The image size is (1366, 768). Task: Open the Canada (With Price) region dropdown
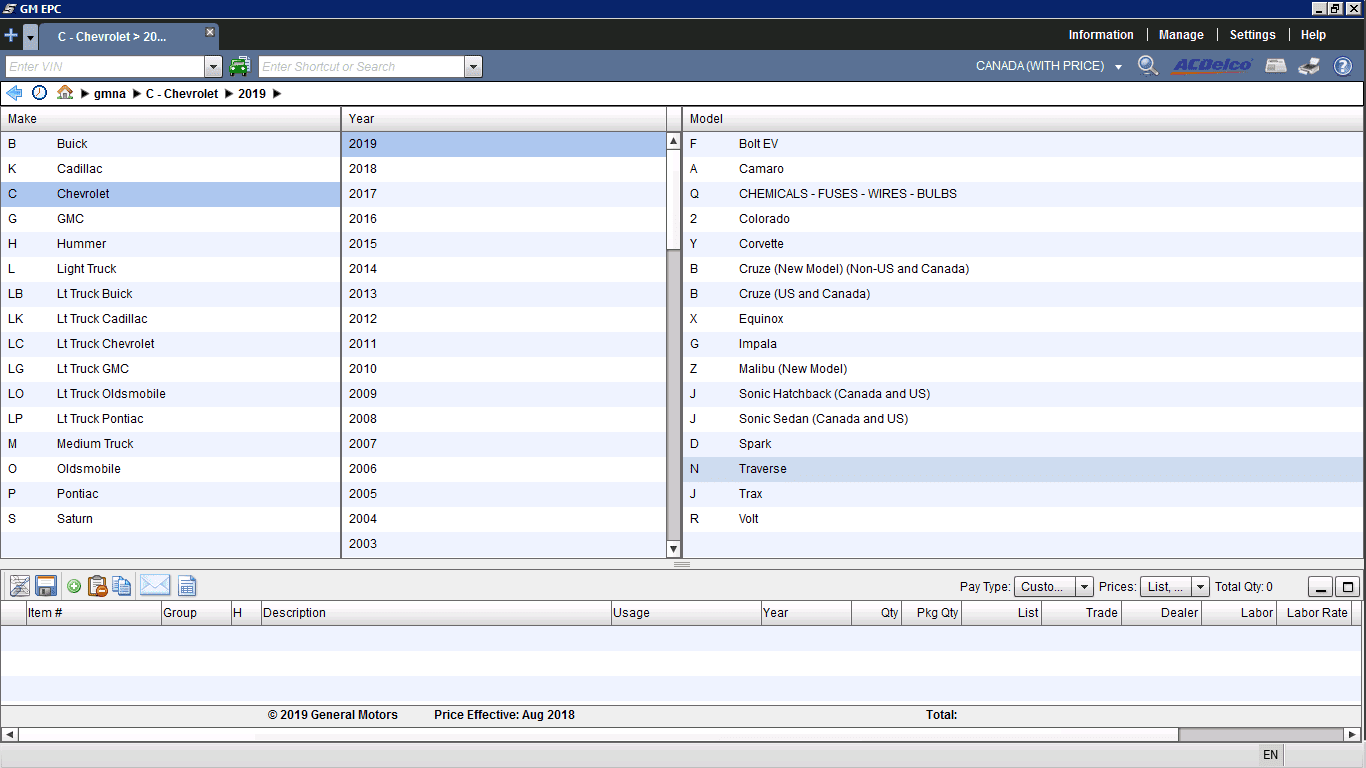pos(1049,66)
